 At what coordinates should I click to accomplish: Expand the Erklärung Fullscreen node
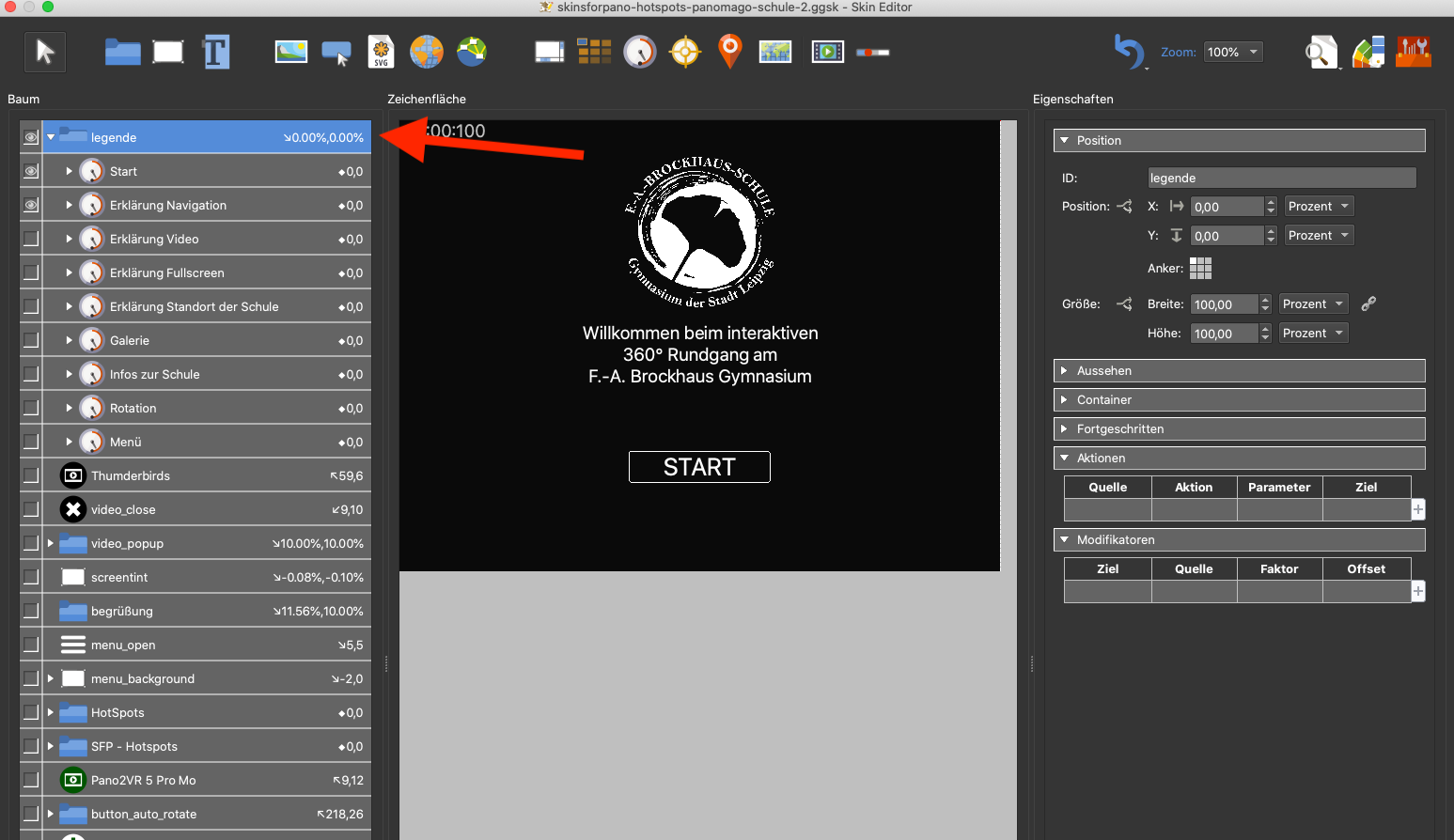(x=69, y=272)
